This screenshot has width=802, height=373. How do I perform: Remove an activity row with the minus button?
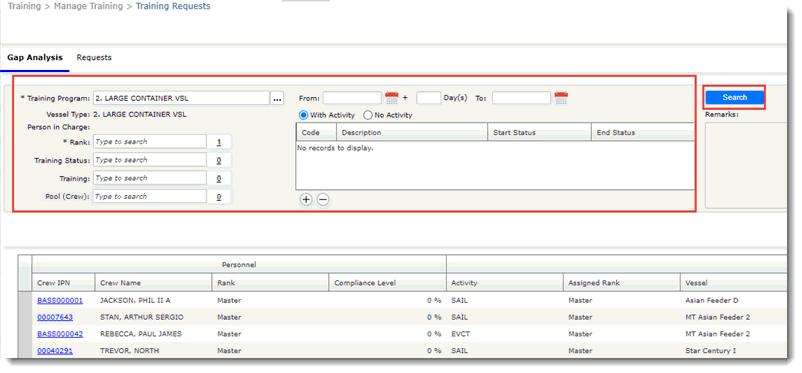(323, 200)
